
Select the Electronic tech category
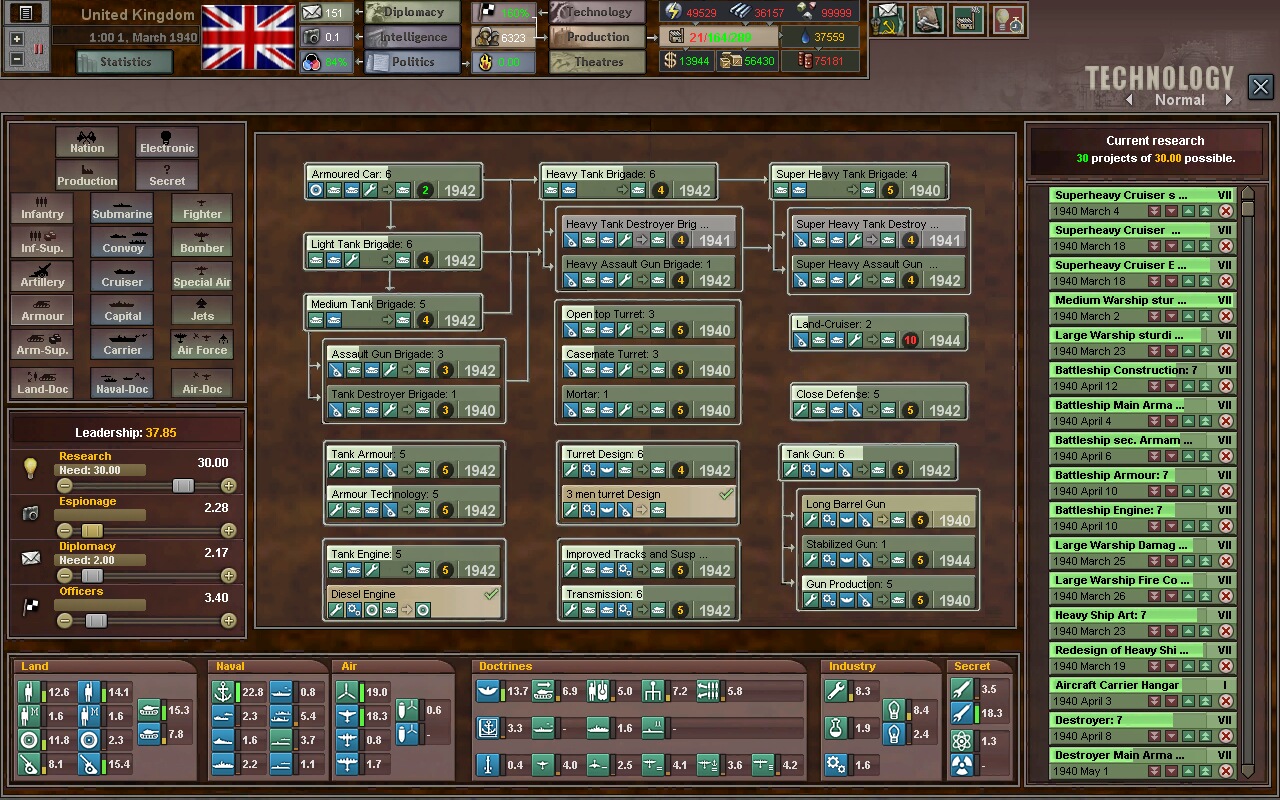(x=167, y=142)
